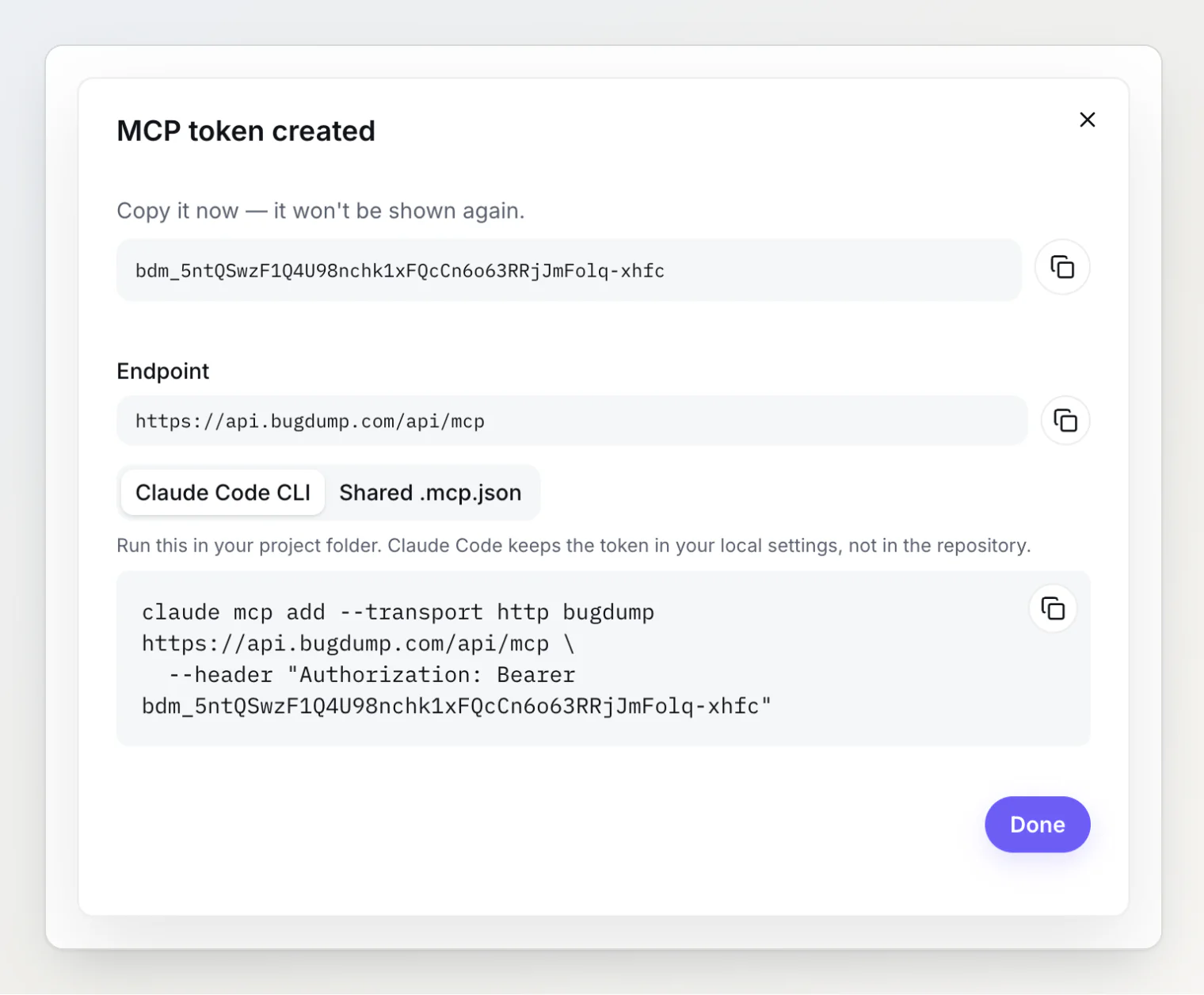This screenshot has width=1204, height=995.
Task: Select the bdm_ token value field
Action: (569, 270)
